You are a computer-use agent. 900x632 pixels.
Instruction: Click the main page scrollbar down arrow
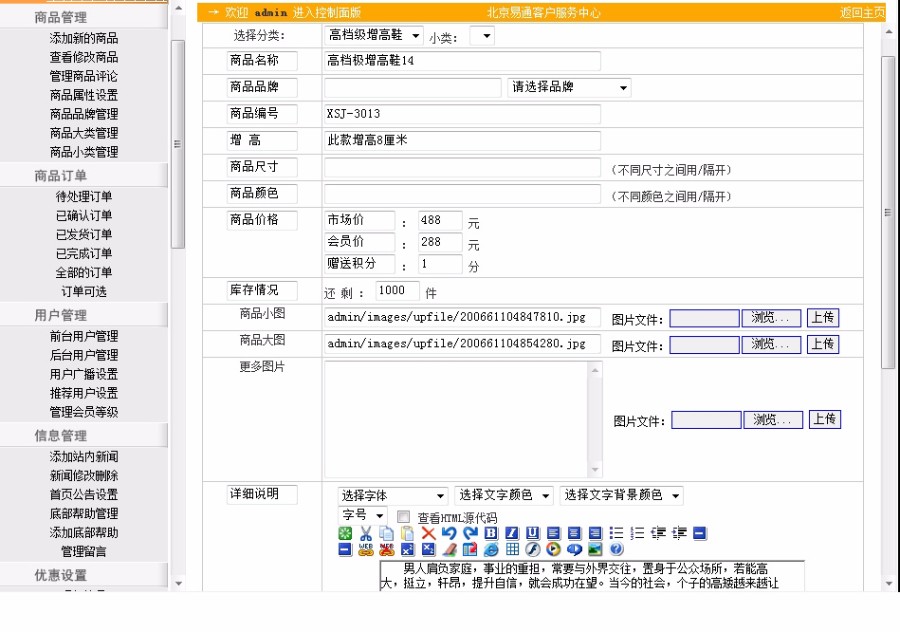[889, 584]
